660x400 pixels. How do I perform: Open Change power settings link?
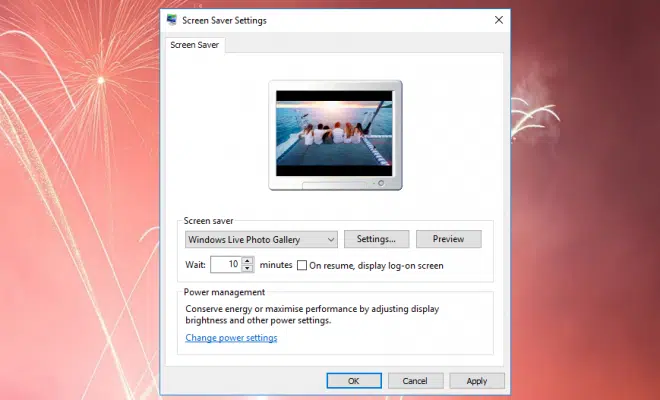click(231, 338)
